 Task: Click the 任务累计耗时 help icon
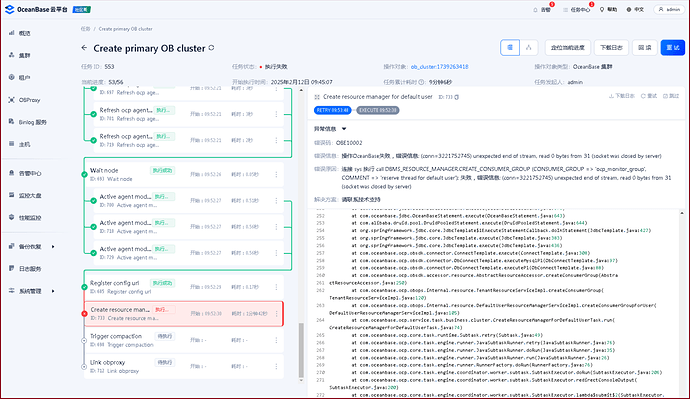422,82
